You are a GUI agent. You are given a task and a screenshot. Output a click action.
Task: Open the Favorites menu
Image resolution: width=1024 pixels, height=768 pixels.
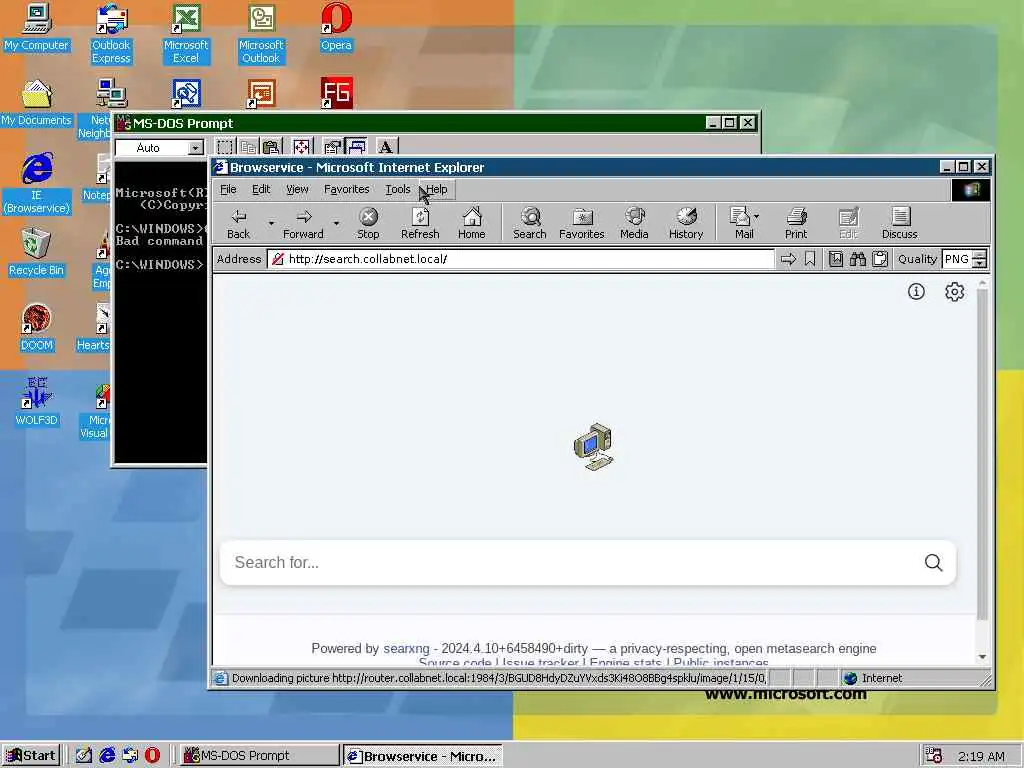tap(347, 189)
